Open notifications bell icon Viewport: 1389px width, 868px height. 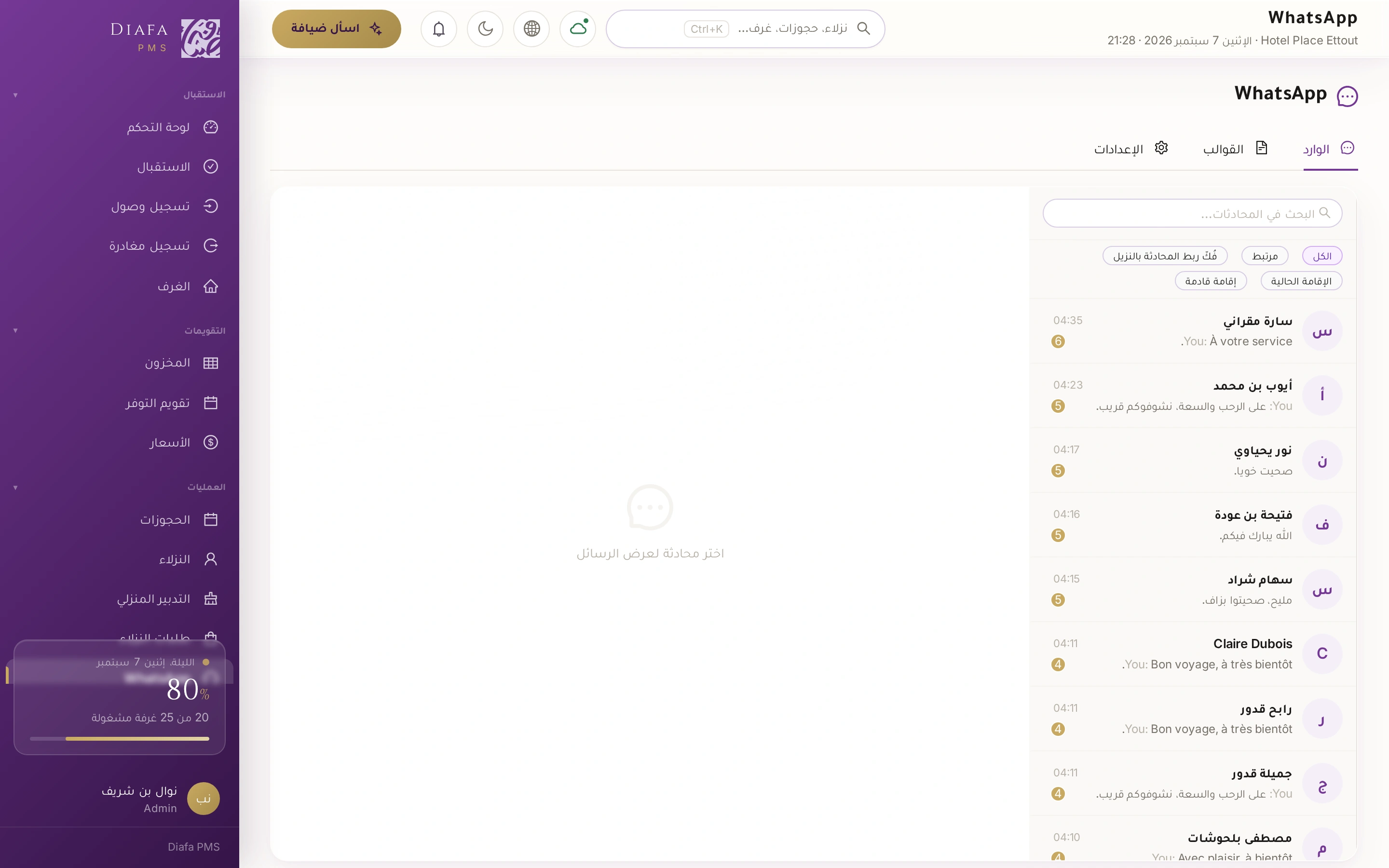(x=438, y=29)
